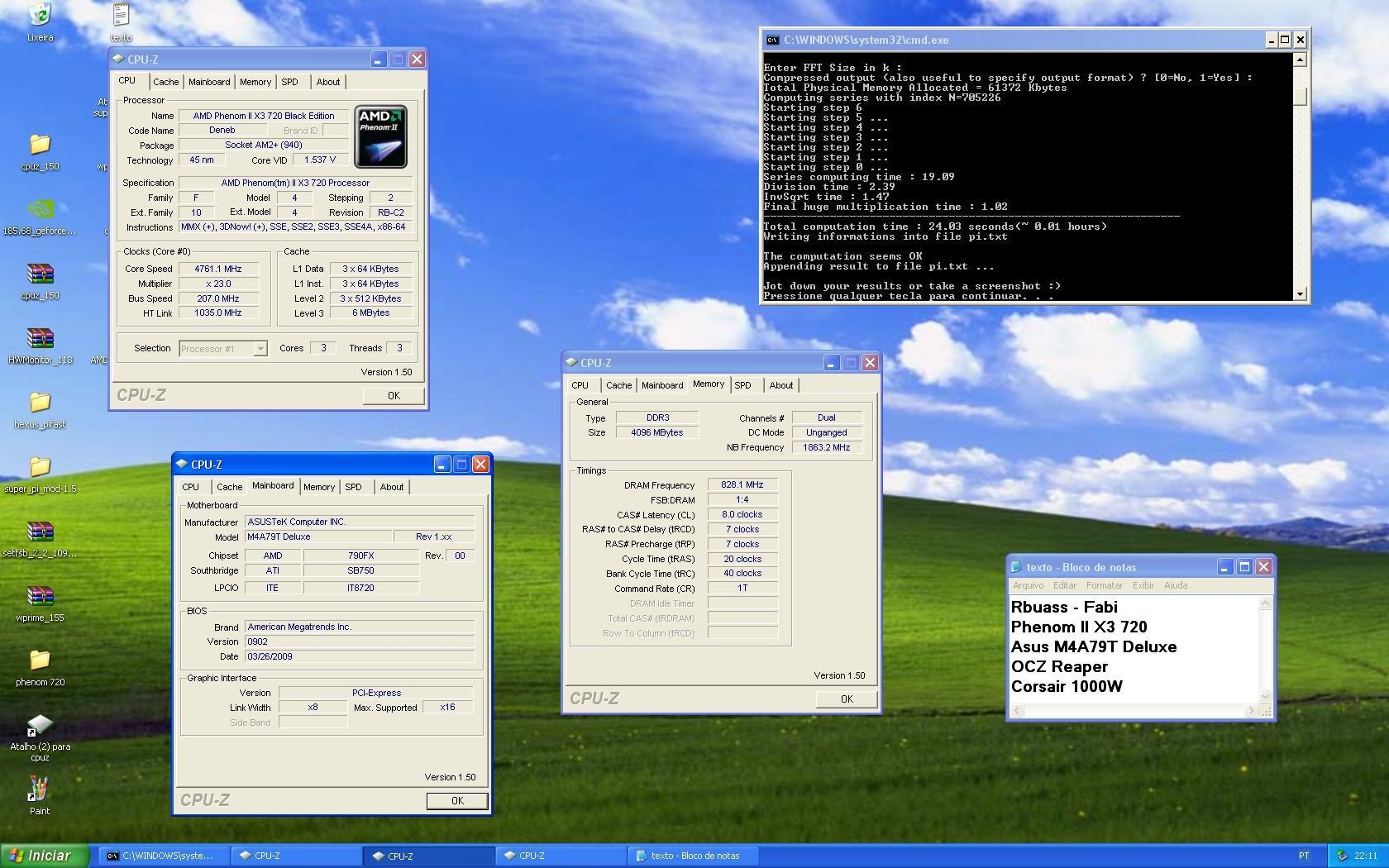
Task: Click Notepad horizontal scrollbar right arrow
Action: 1251,711
